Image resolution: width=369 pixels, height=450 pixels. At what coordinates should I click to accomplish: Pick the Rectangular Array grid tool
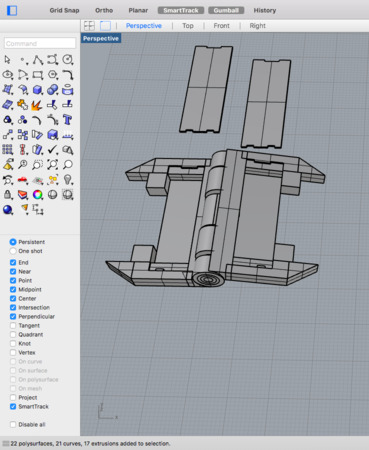[7, 150]
